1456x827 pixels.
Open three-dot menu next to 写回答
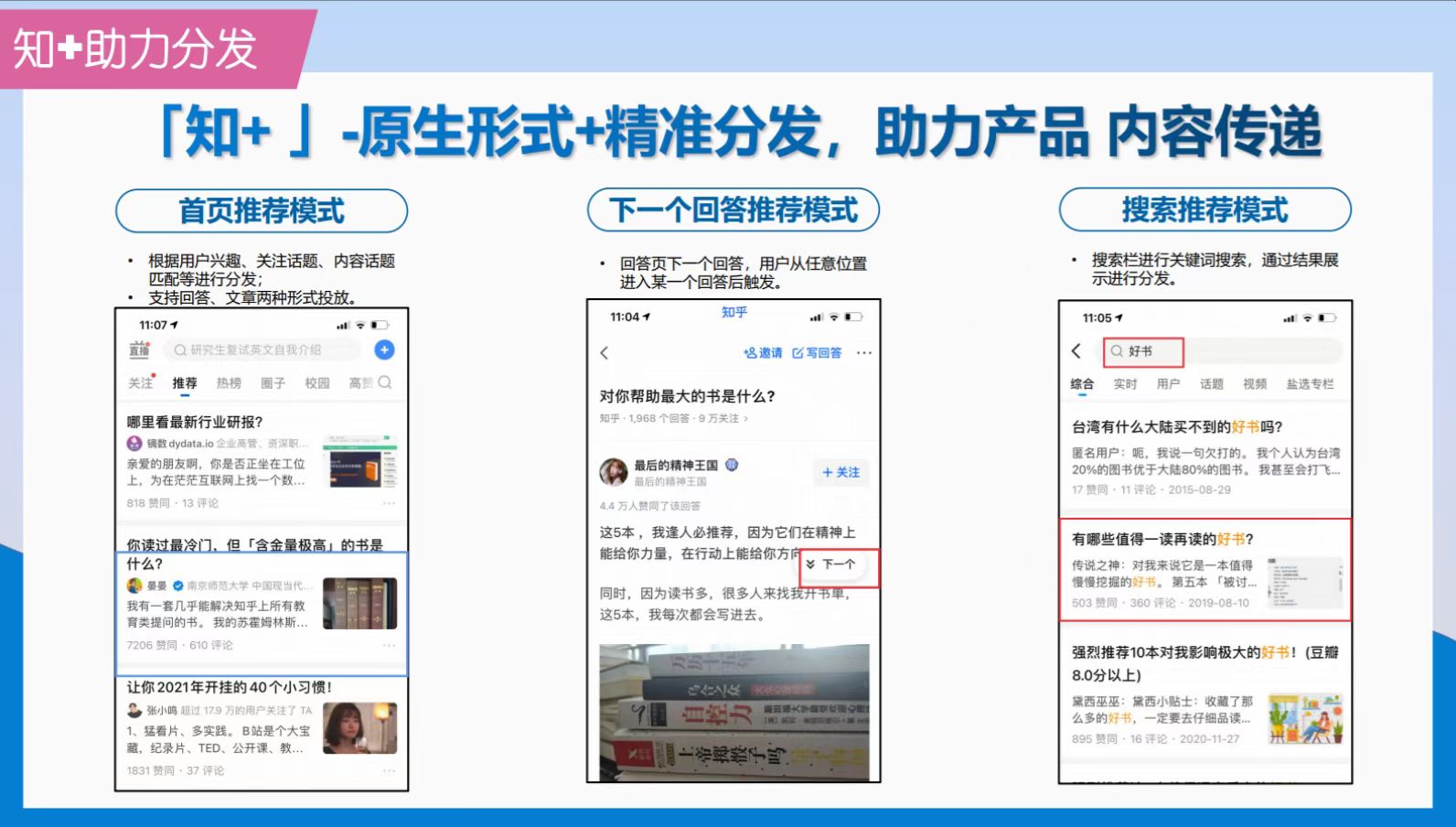(864, 353)
